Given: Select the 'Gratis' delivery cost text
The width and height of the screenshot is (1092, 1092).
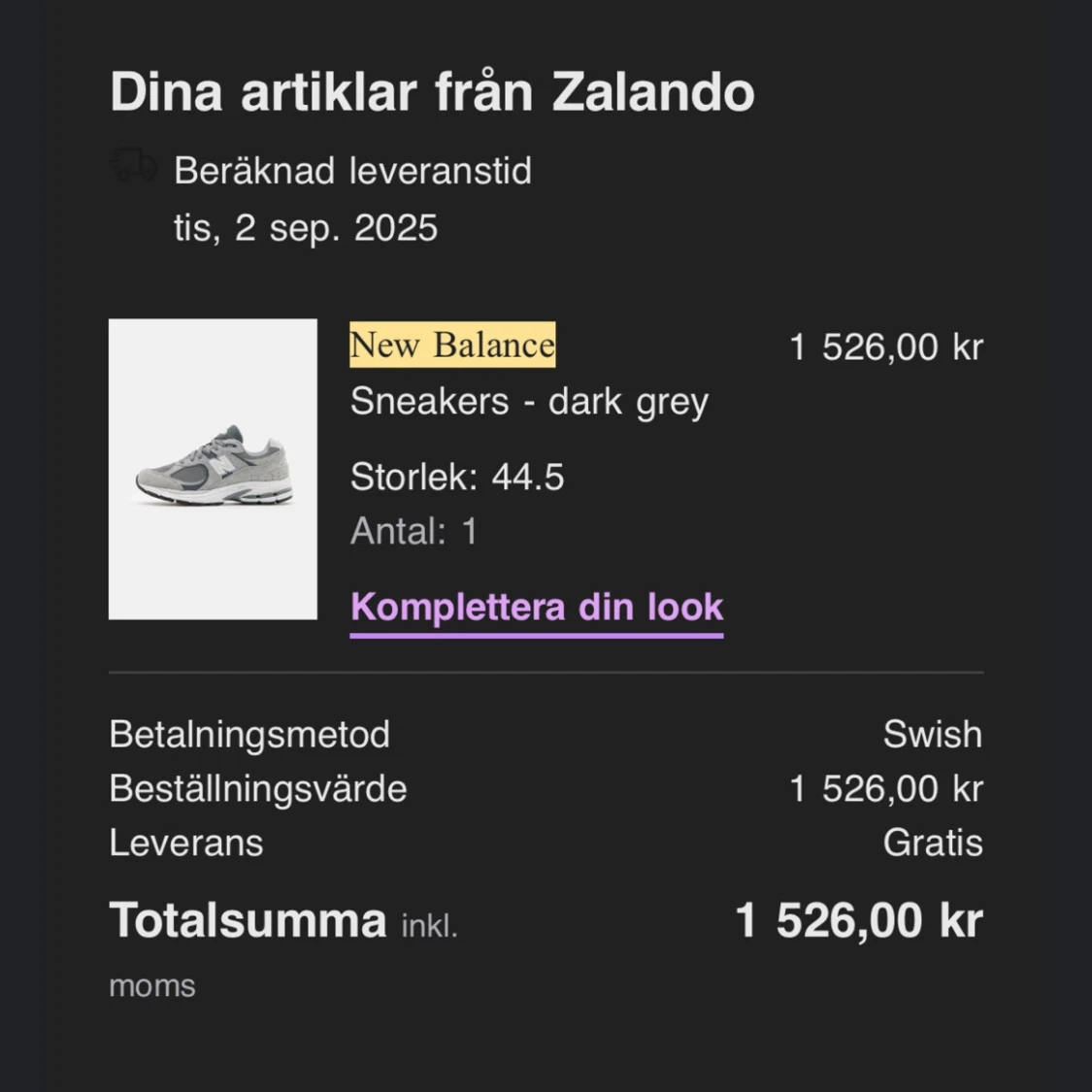Looking at the screenshot, I should pyautogui.click(x=932, y=843).
